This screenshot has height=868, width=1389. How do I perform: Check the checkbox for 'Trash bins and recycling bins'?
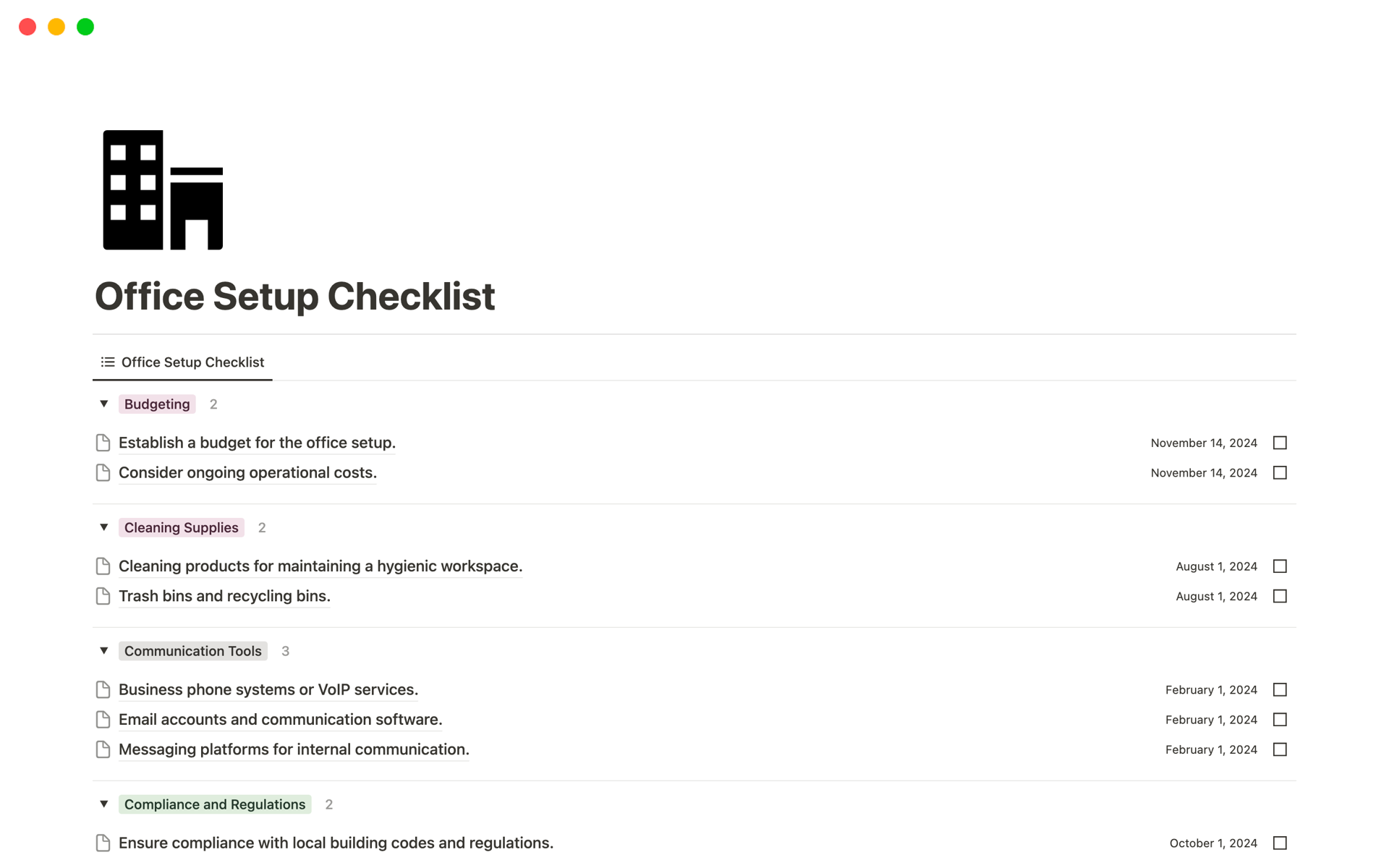point(1280,596)
